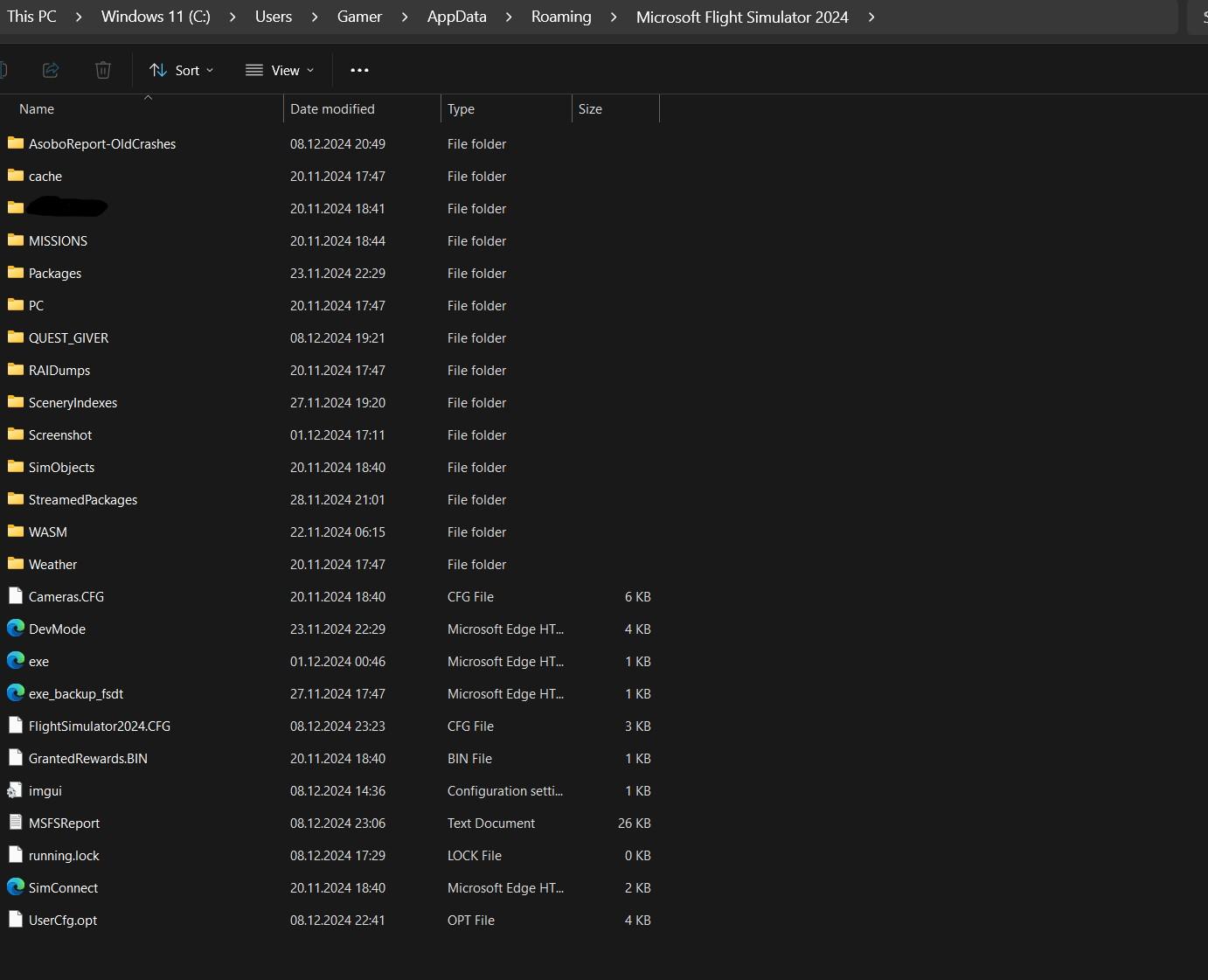Expand chevron after Microsoft Flight Simulator 2024
This screenshot has height=980, width=1208.
[x=871, y=17]
